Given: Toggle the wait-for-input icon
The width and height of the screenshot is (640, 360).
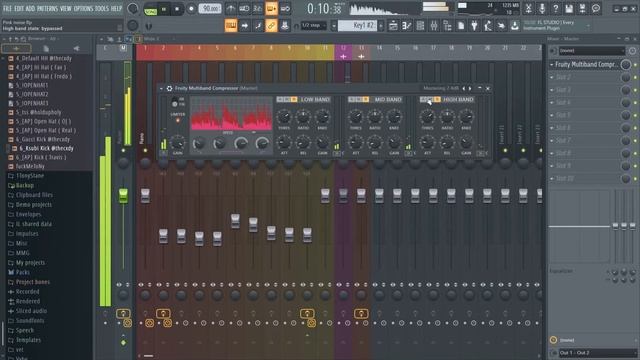Looking at the screenshot, I should point(244,8).
